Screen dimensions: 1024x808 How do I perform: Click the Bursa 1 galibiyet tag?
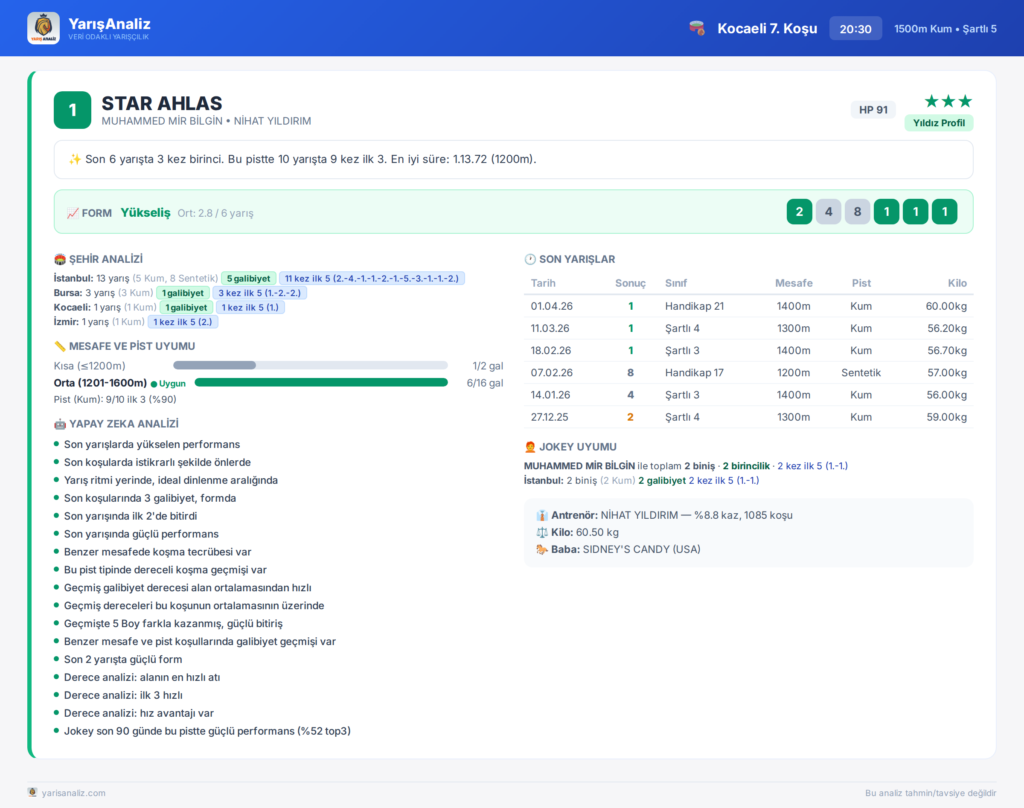(183, 293)
